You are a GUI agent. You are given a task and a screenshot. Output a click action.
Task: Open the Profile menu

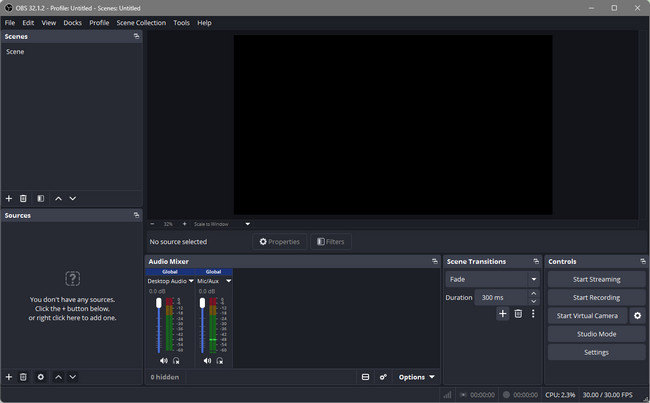(x=99, y=22)
